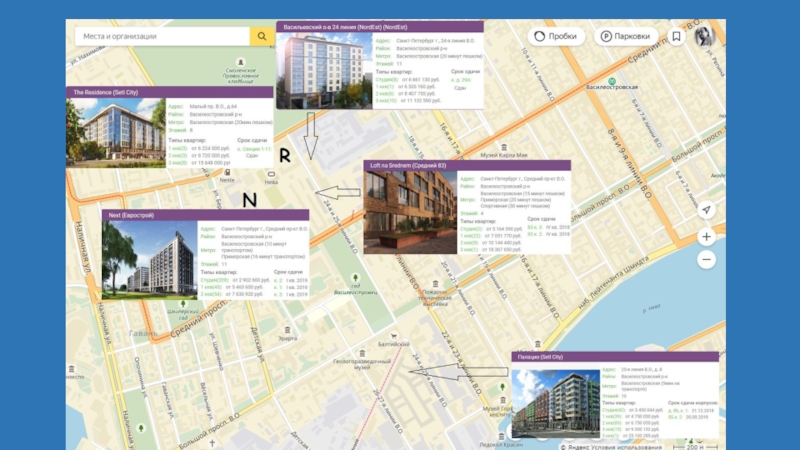
Task: Toggle the Парковки parking layer
Action: 626,36
